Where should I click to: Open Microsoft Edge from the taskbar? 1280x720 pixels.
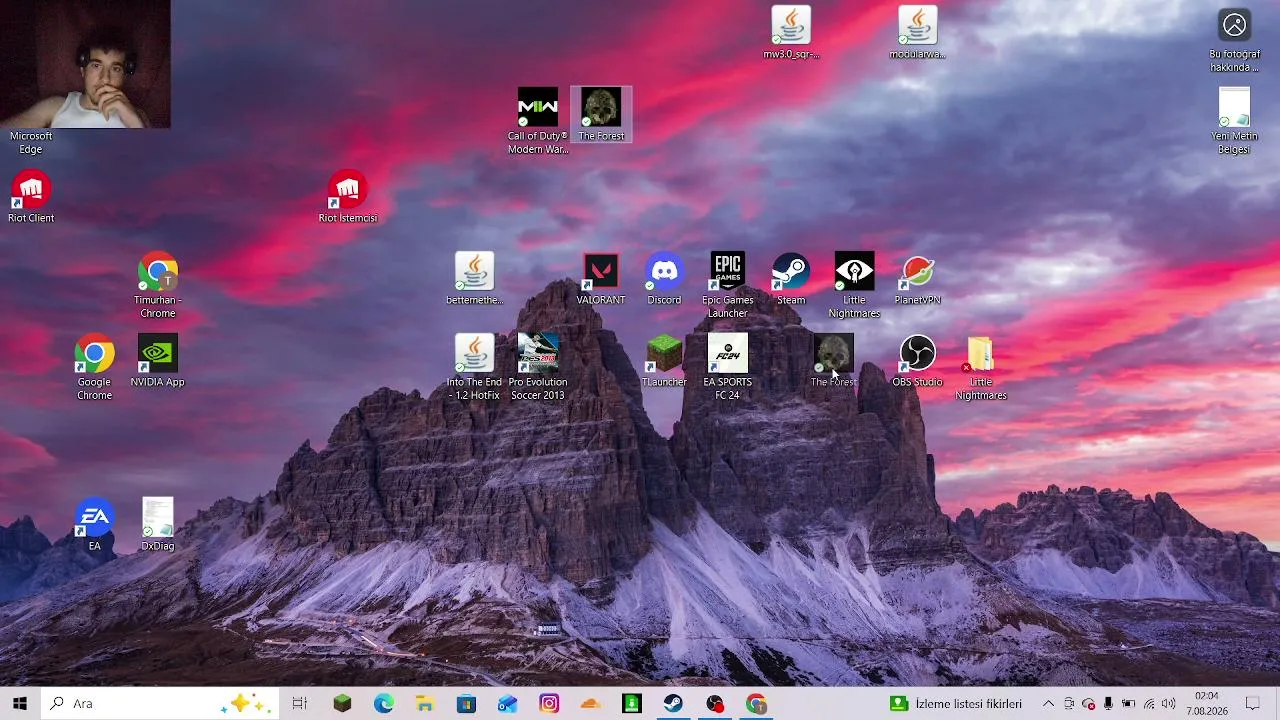click(384, 704)
